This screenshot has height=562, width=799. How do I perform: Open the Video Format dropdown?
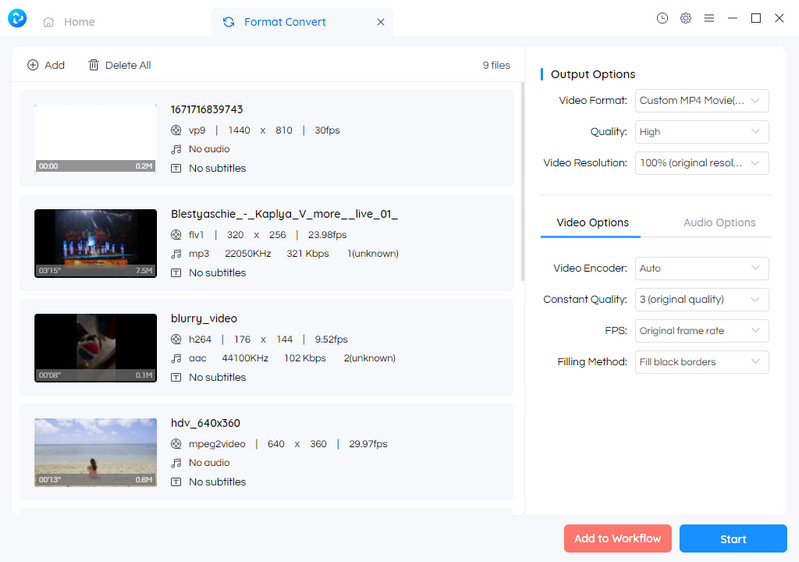click(702, 101)
